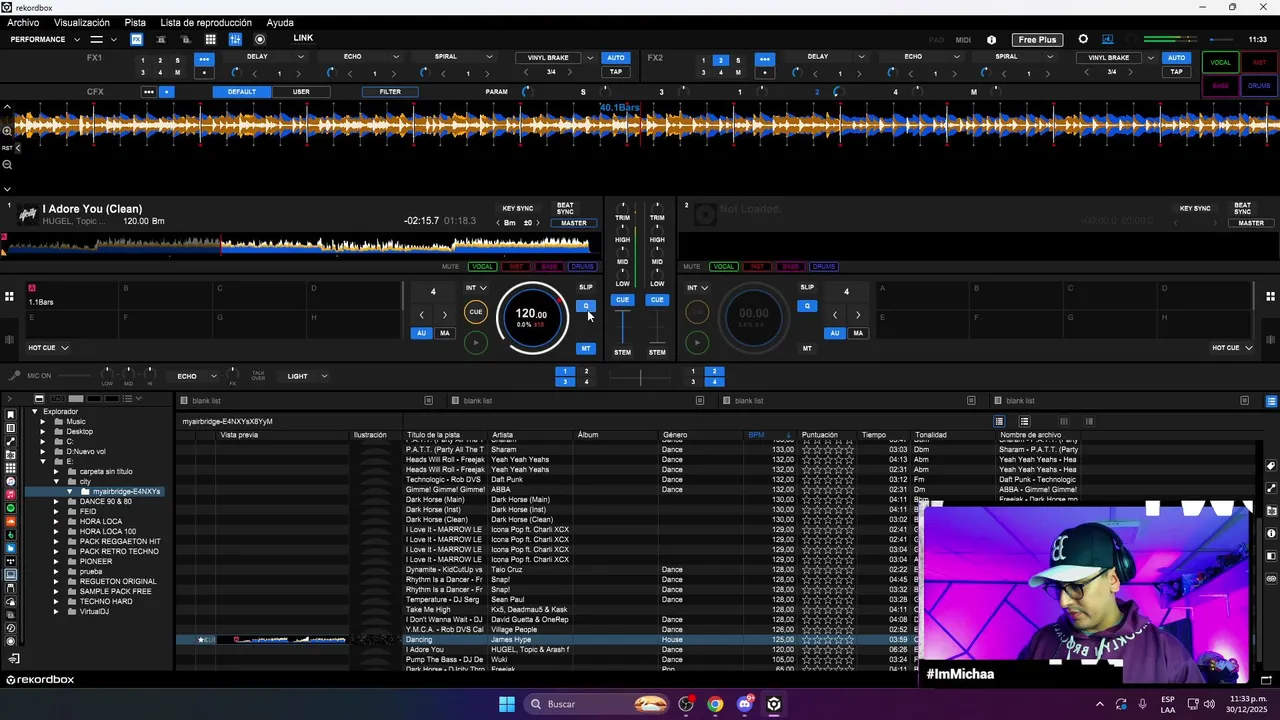This screenshot has height=720, width=1280.
Task: Open the rekordbox settings gear
Action: click(x=1083, y=40)
